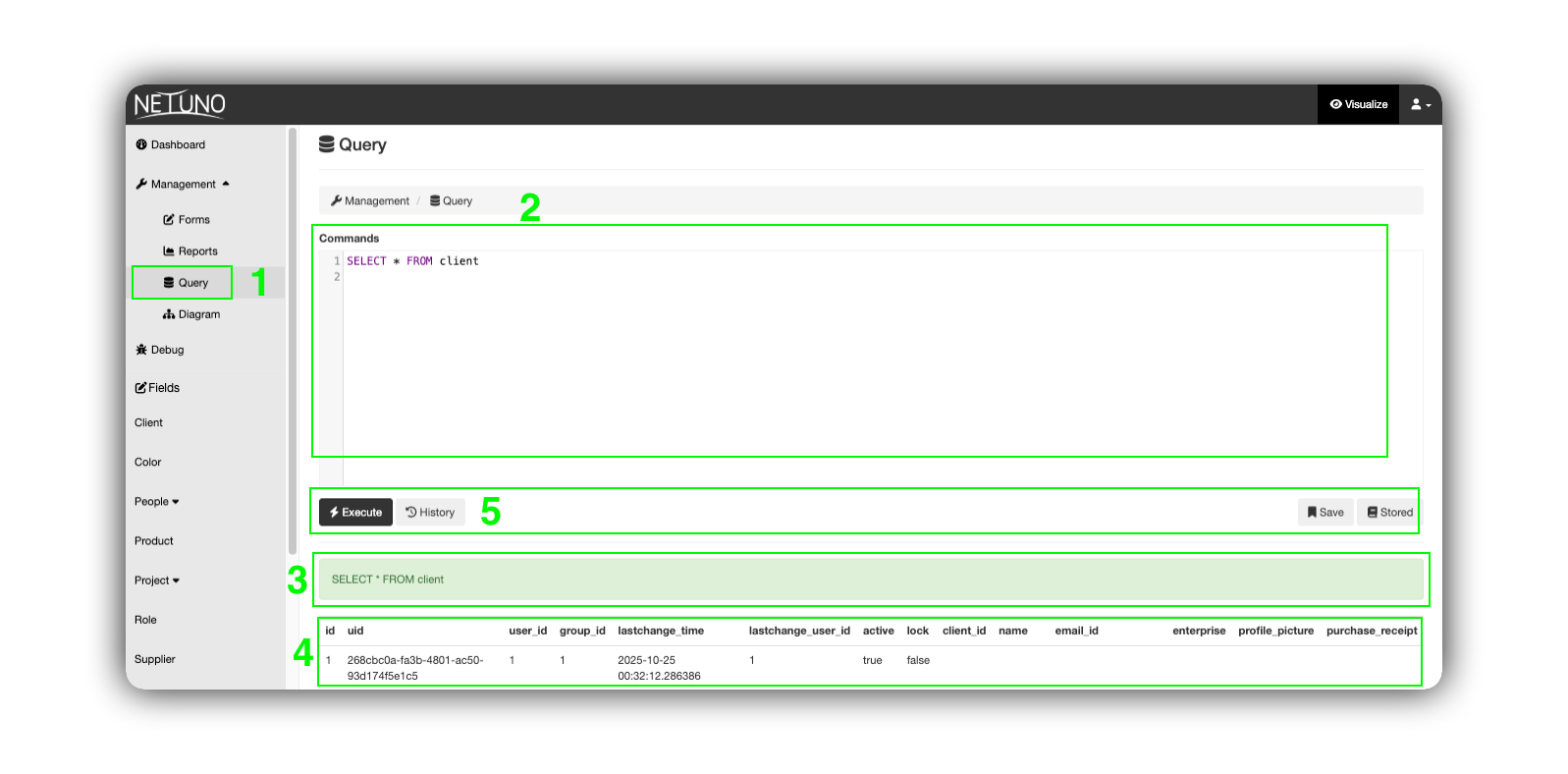Open the Stored queries
The image size is (1568, 774).
pos(1389,512)
